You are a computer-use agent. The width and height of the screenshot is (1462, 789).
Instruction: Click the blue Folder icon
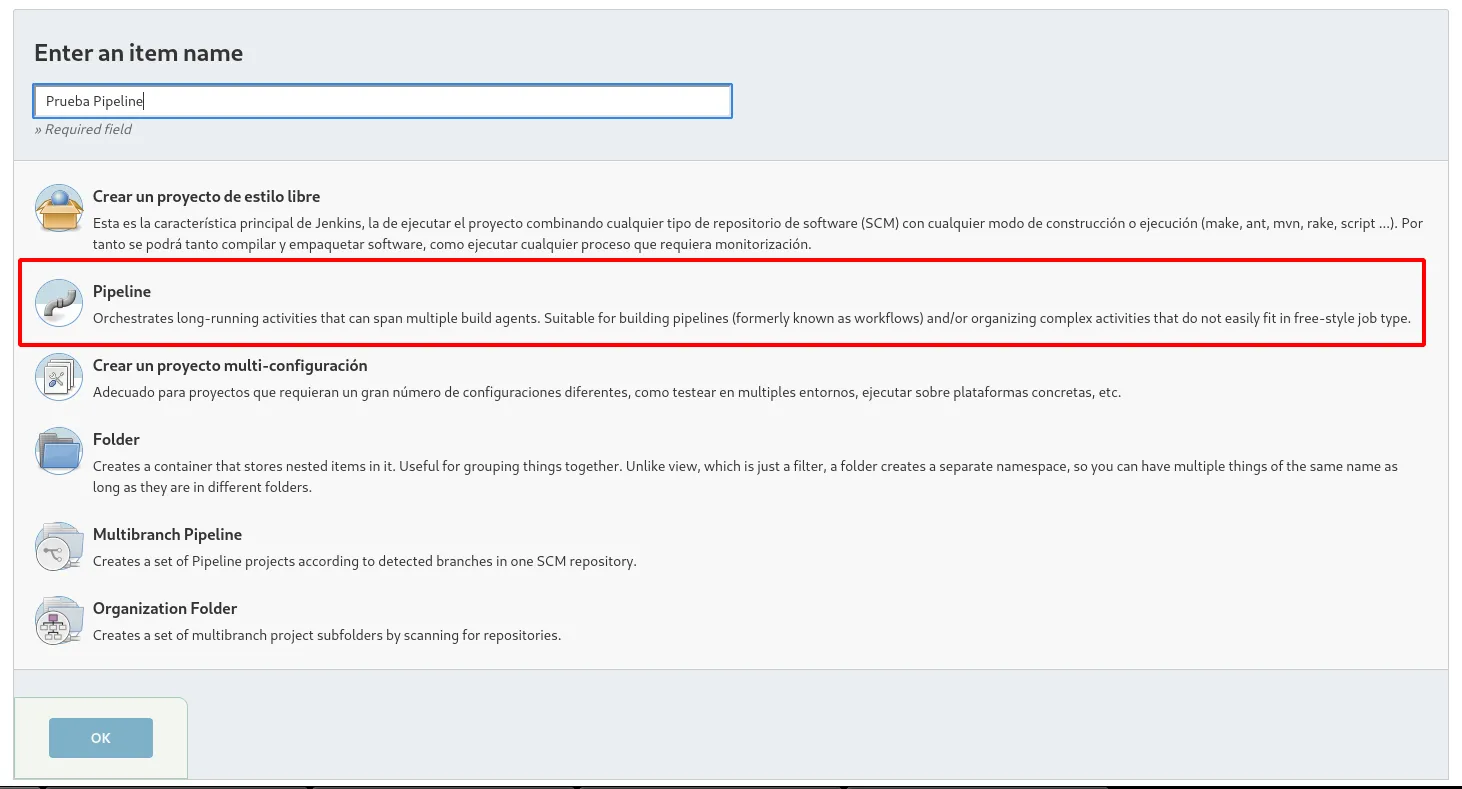[x=58, y=450]
